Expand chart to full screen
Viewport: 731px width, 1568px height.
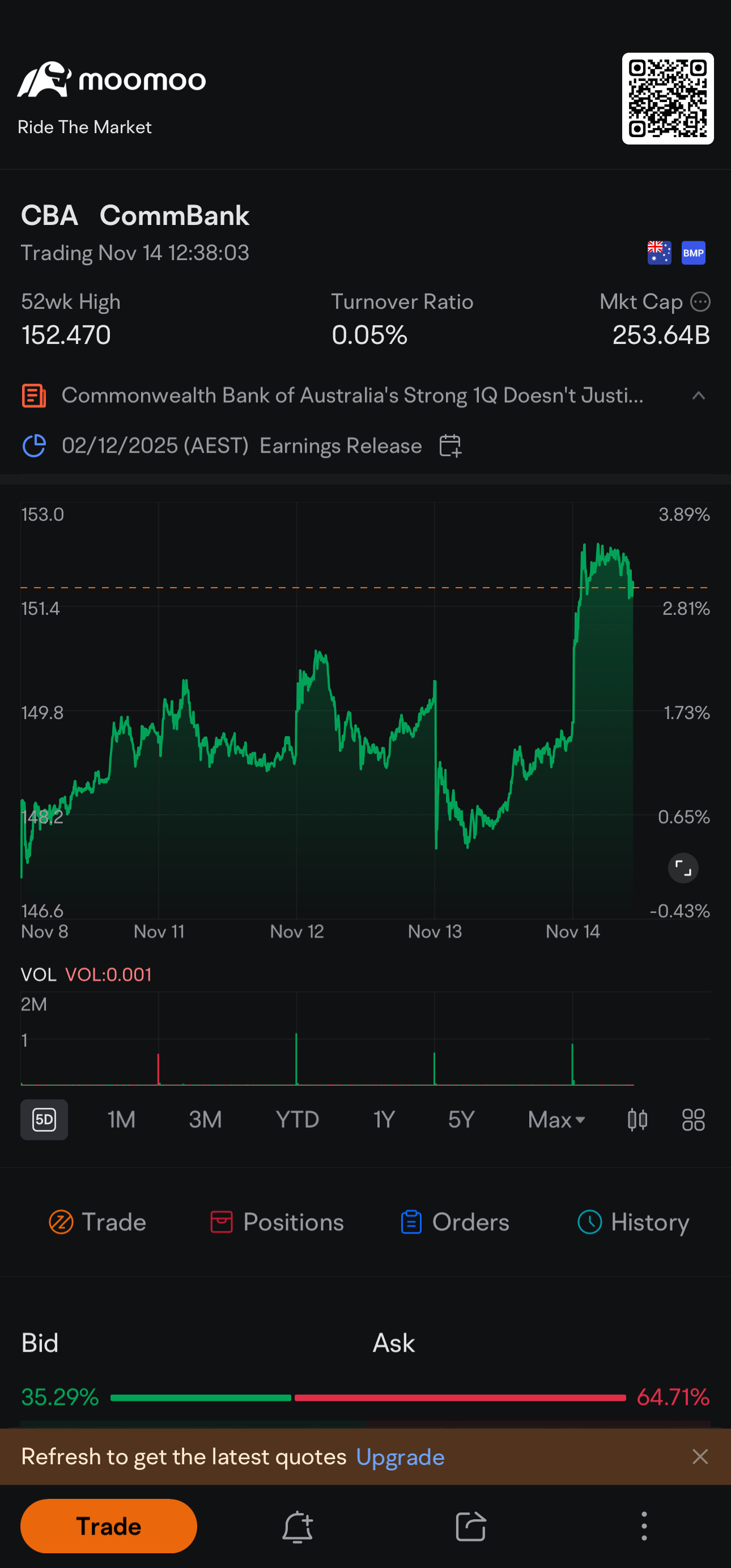point(683,868)
